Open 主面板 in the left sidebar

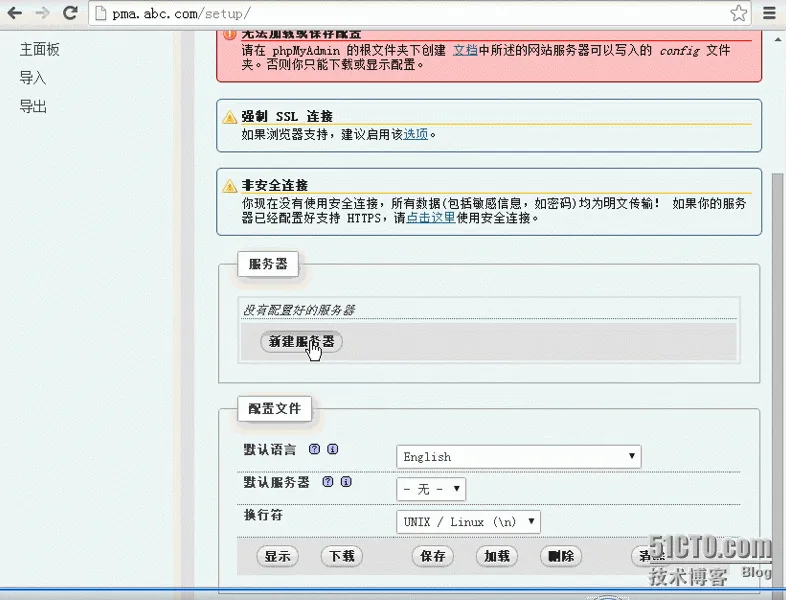40,49
